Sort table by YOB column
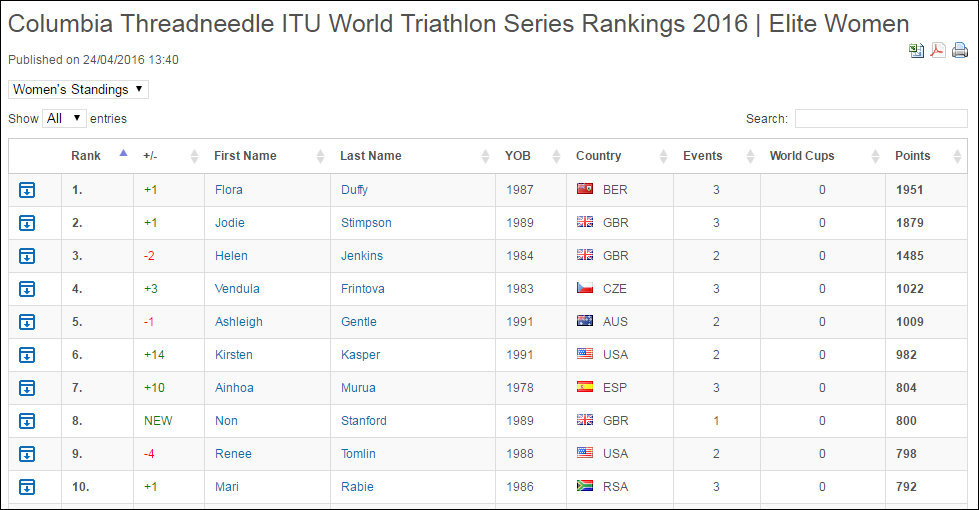The height and width of the screenshot is (510, 979). point(518,156)
